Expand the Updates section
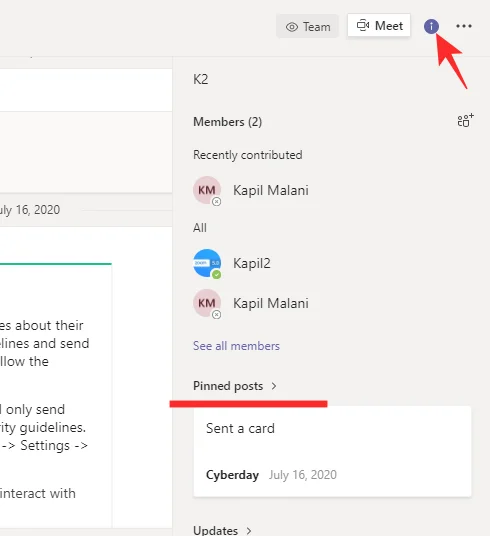This screenshot has height=536, width=490. [x=222, y=531]
